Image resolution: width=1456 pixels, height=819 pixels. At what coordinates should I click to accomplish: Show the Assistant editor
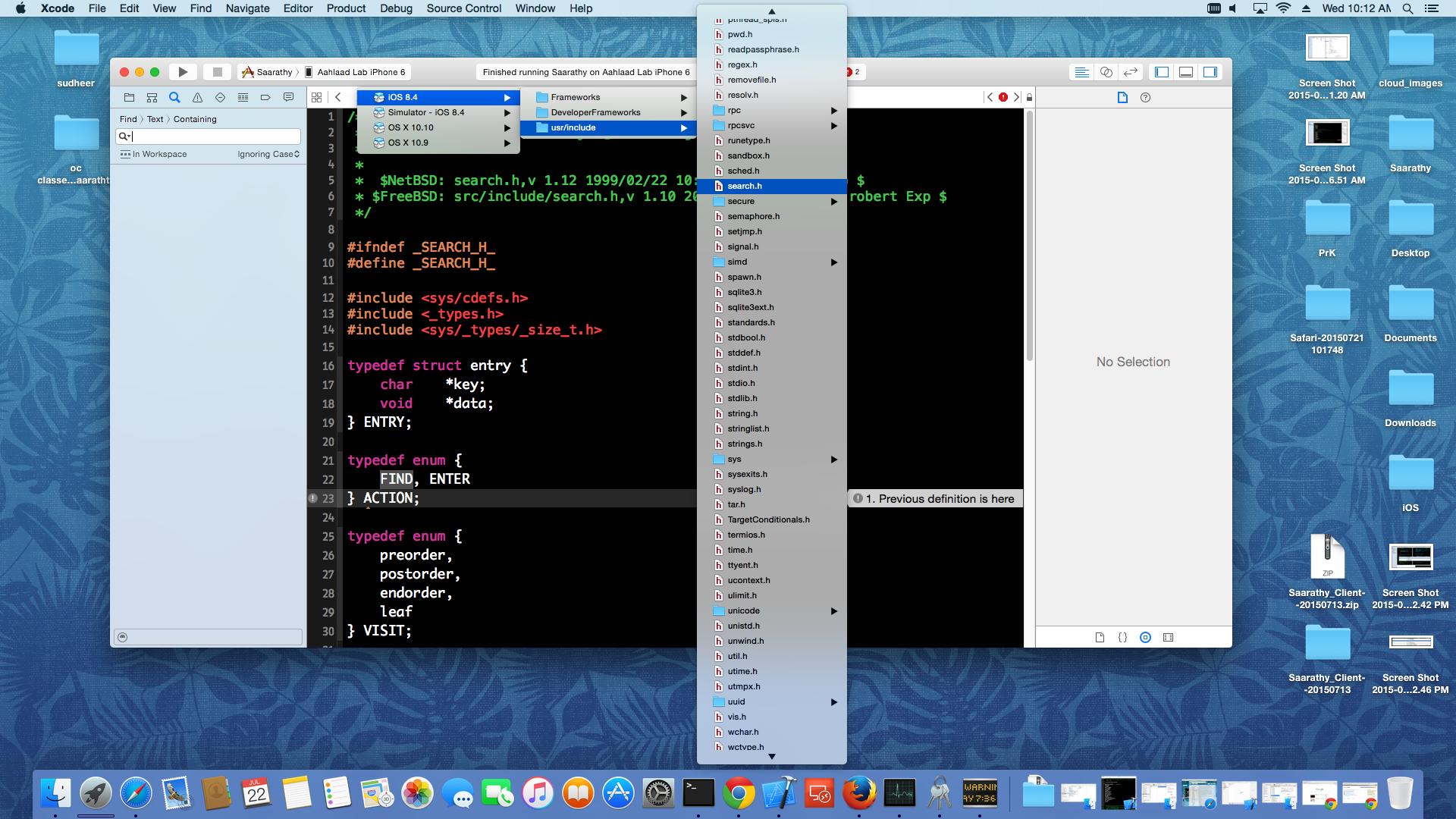click(1106, 72)
